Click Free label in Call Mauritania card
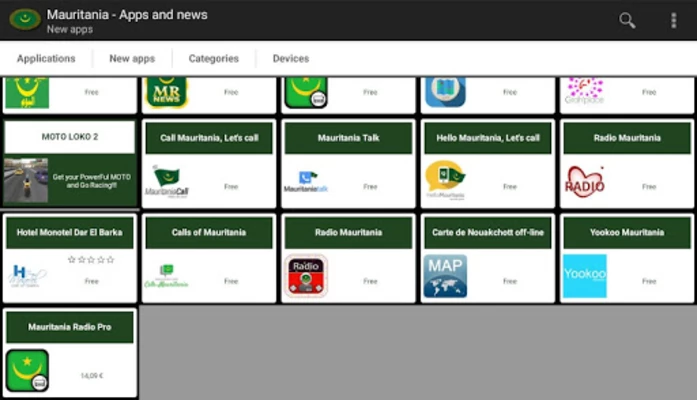Screen dimensions: 697x400 pos(231,187)
